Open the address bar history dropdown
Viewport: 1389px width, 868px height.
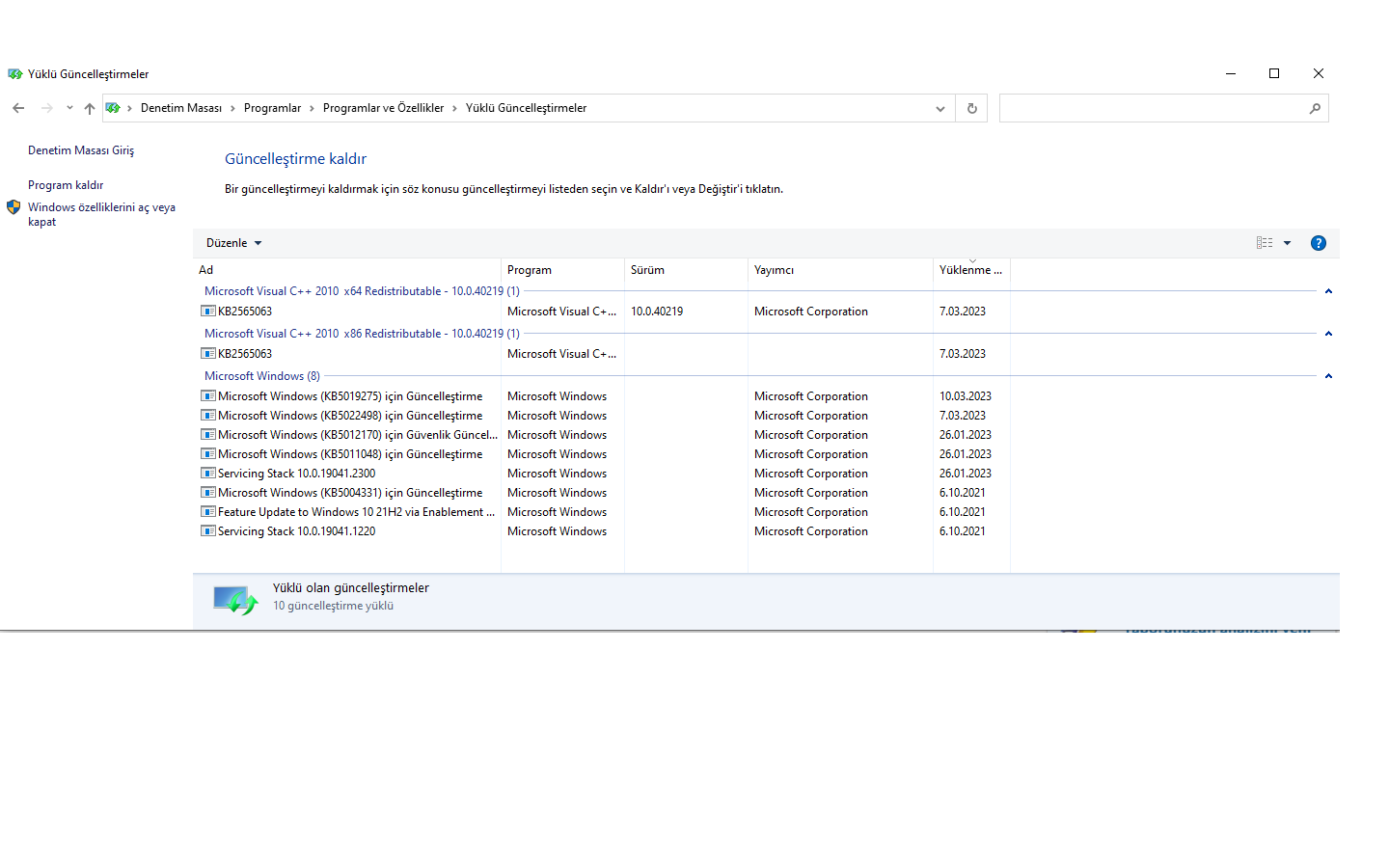pos(940,109)
